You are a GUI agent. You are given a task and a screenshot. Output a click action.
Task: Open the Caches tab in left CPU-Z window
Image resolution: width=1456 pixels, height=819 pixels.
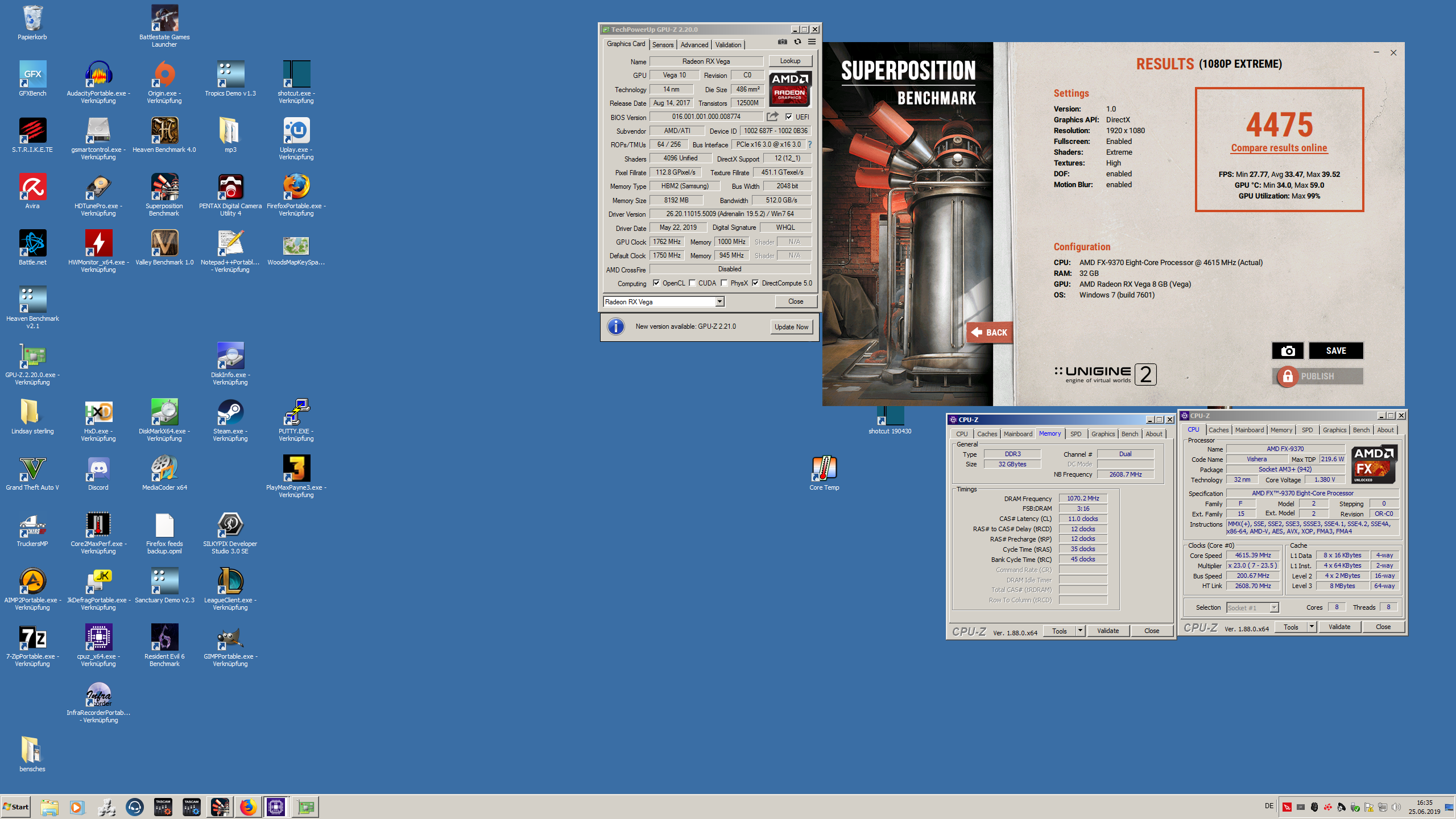[x=987, y=434]
